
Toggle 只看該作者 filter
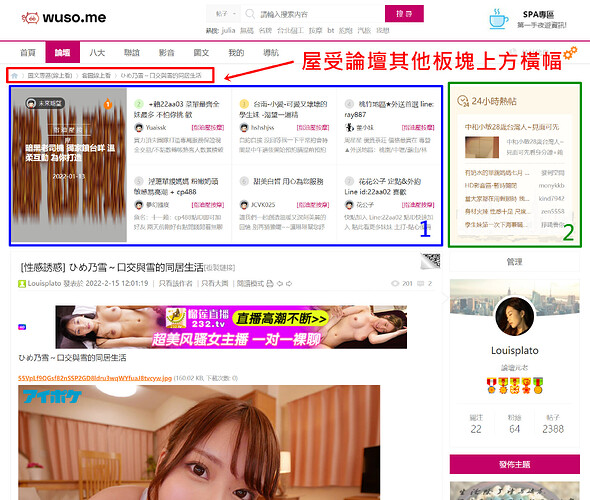175,283
